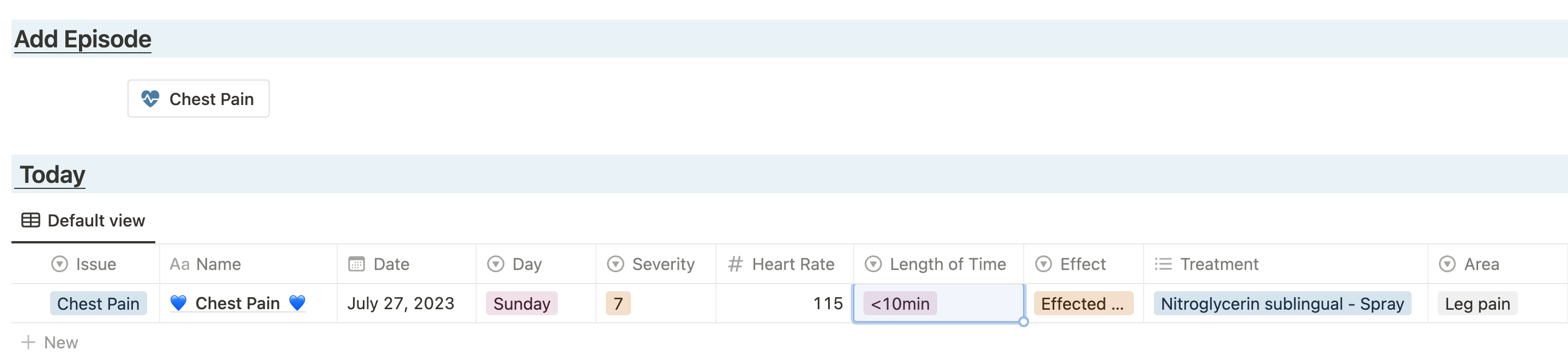1568x356 pixels.
Task: Click the Chest Pain button under Add Episode
Action: point(198,99)
